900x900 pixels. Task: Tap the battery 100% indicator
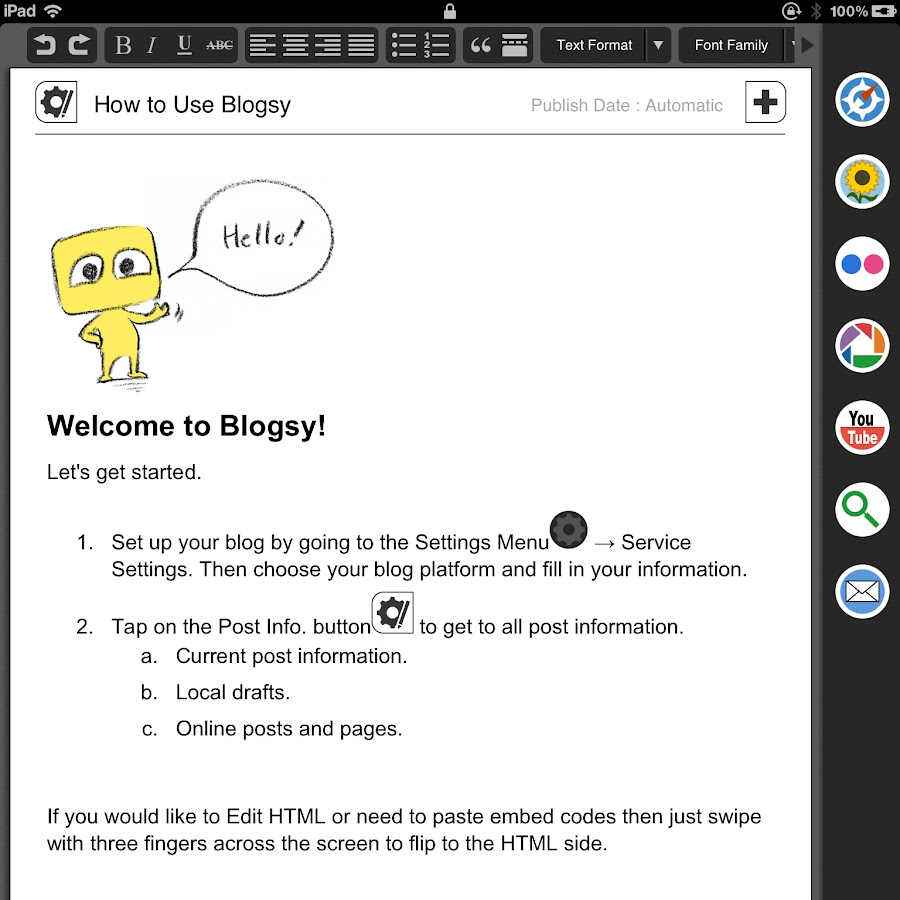(x=863, y=11)
